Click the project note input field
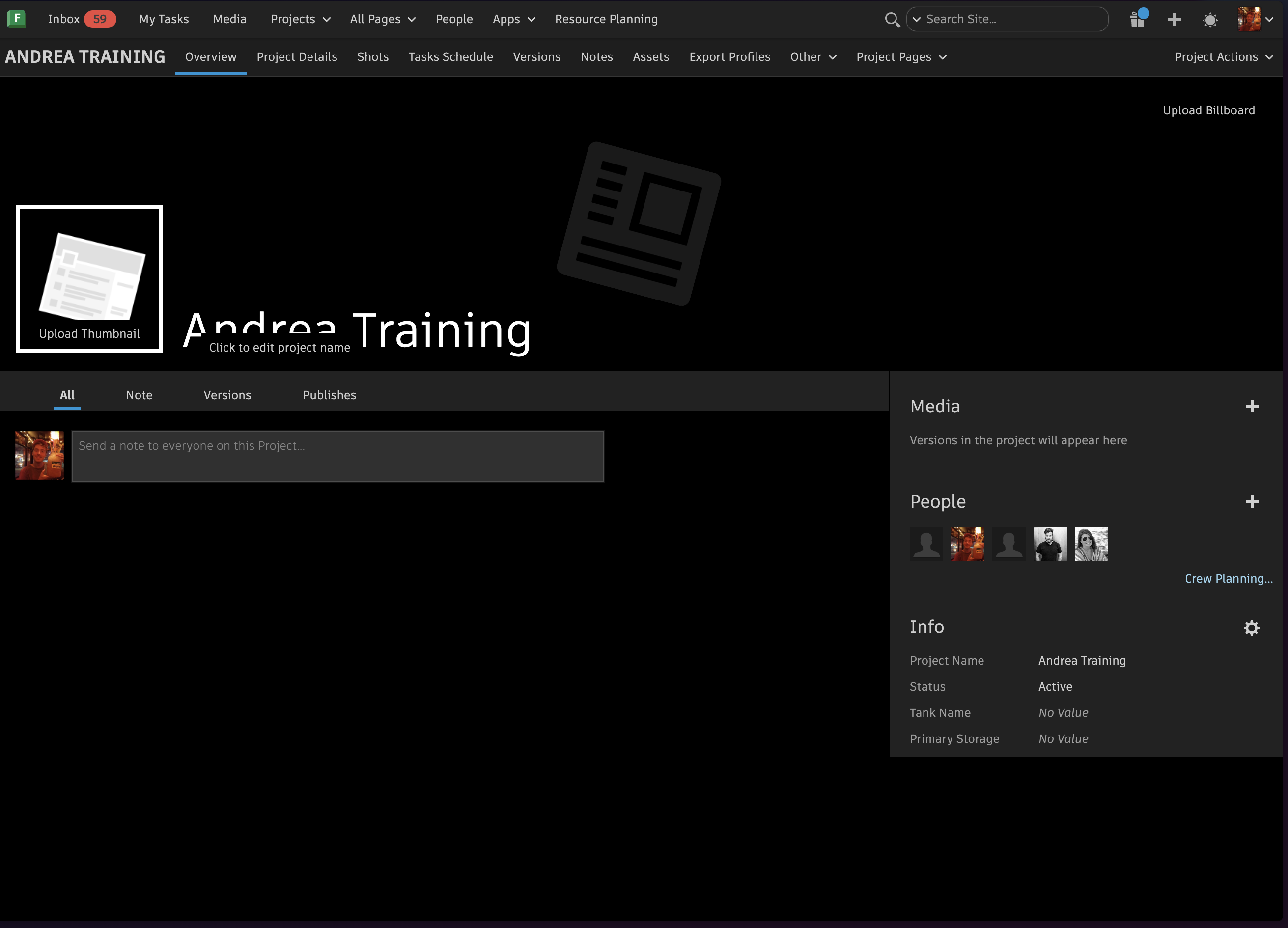The image size is (1288, 928). [337, 456]
